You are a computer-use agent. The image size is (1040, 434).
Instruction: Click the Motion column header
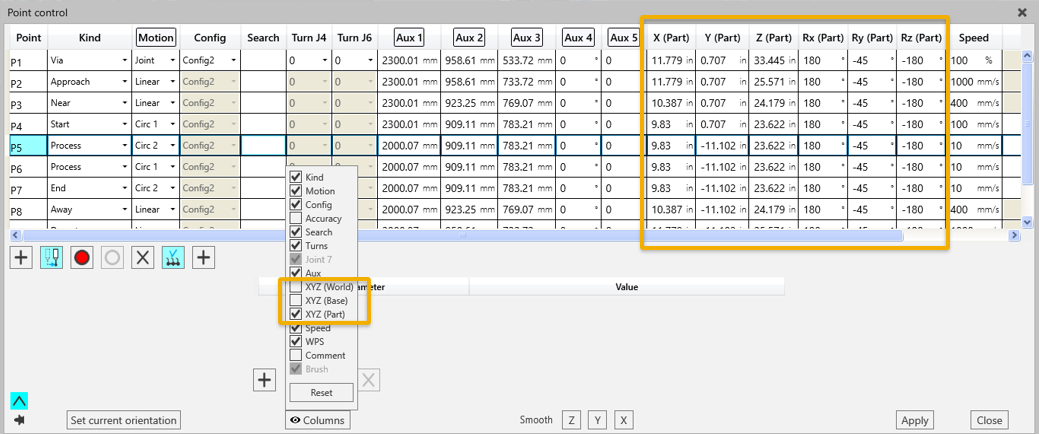tap(156, 38)
